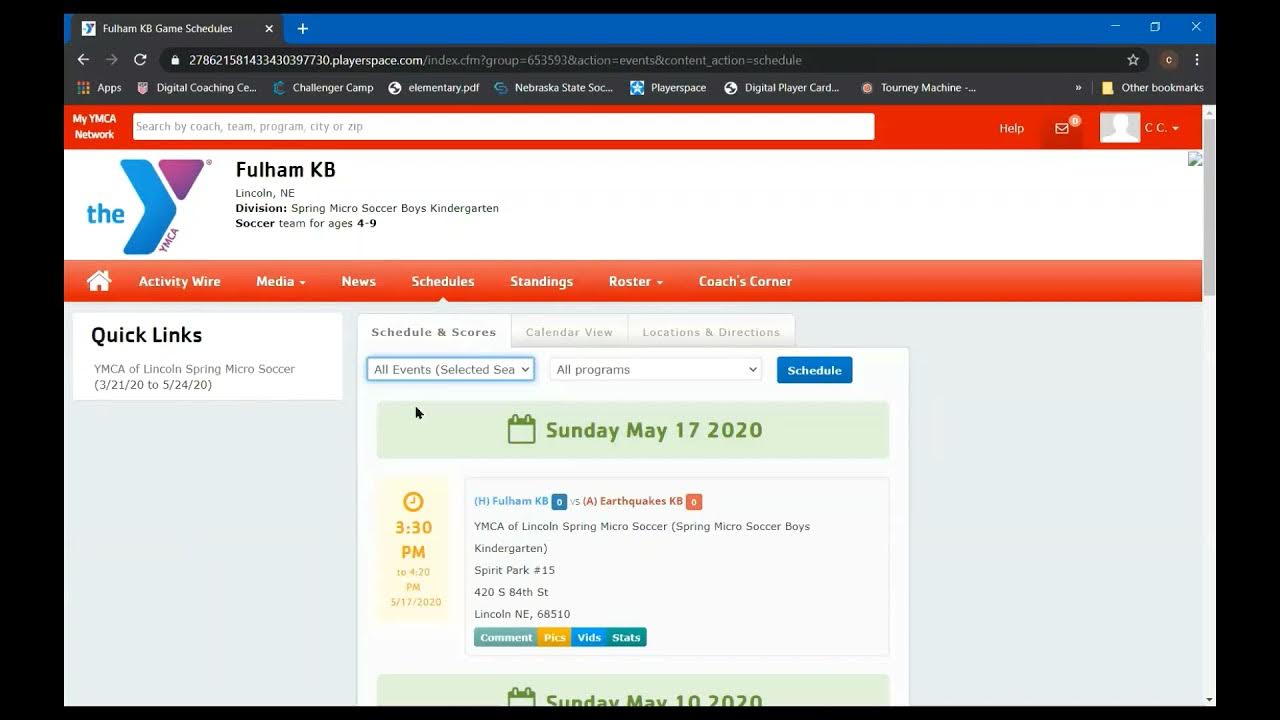This screenshot has width=1280, height=720.
Task: Open the Activity Wire page
Action: [x=179, y=281]
